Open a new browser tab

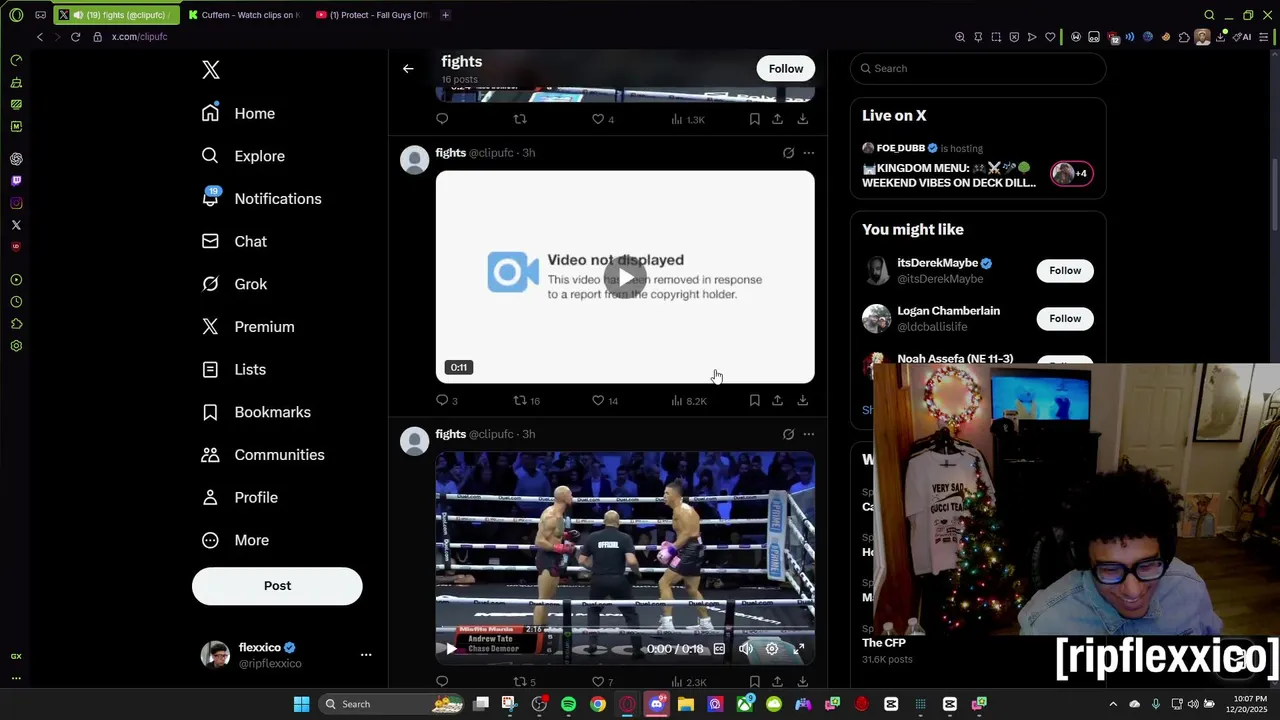pos(445,15)
